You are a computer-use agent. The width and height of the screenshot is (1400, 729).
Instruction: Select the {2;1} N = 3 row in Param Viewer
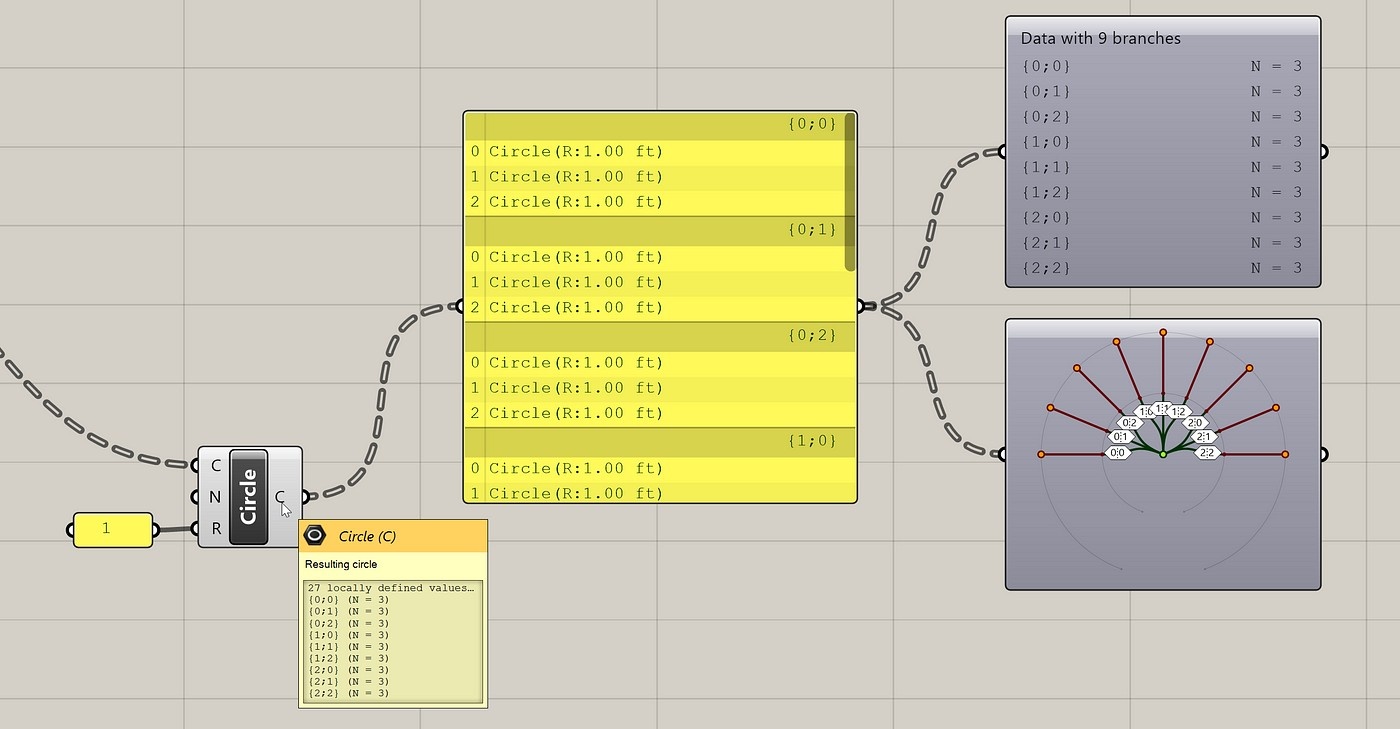(1162, 242)
